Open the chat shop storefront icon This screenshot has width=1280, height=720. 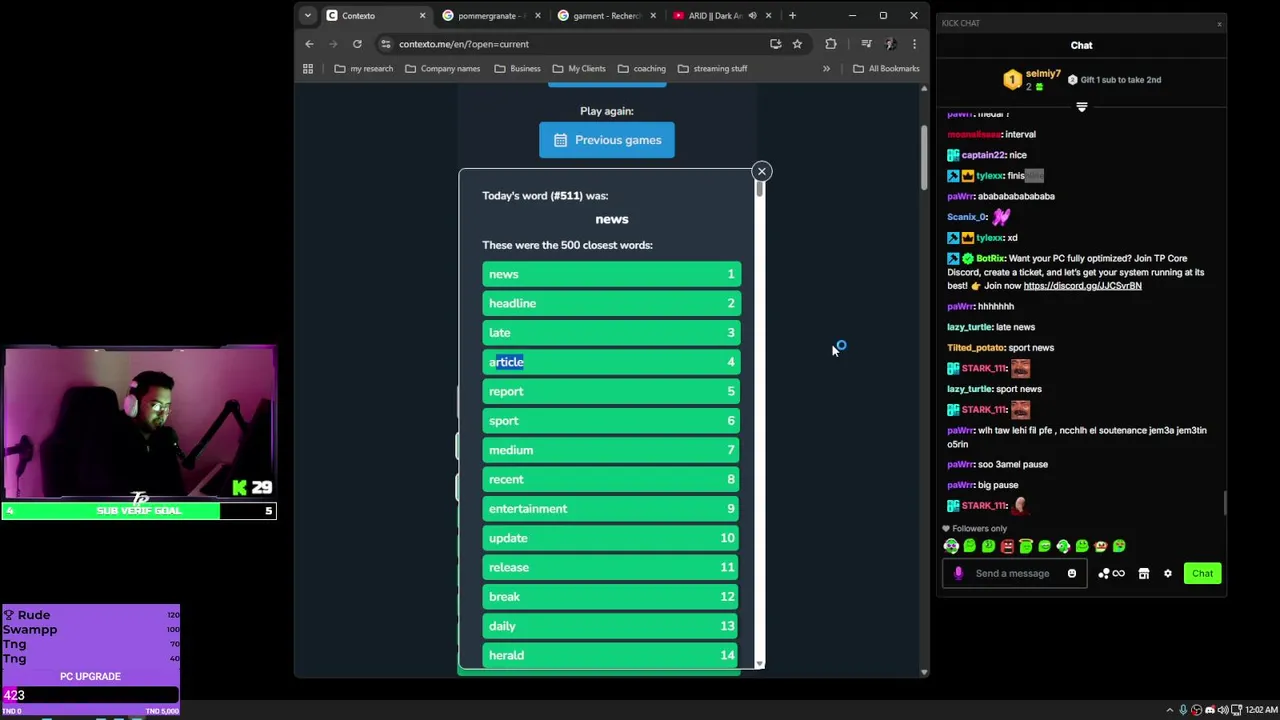coord(1144,574)
